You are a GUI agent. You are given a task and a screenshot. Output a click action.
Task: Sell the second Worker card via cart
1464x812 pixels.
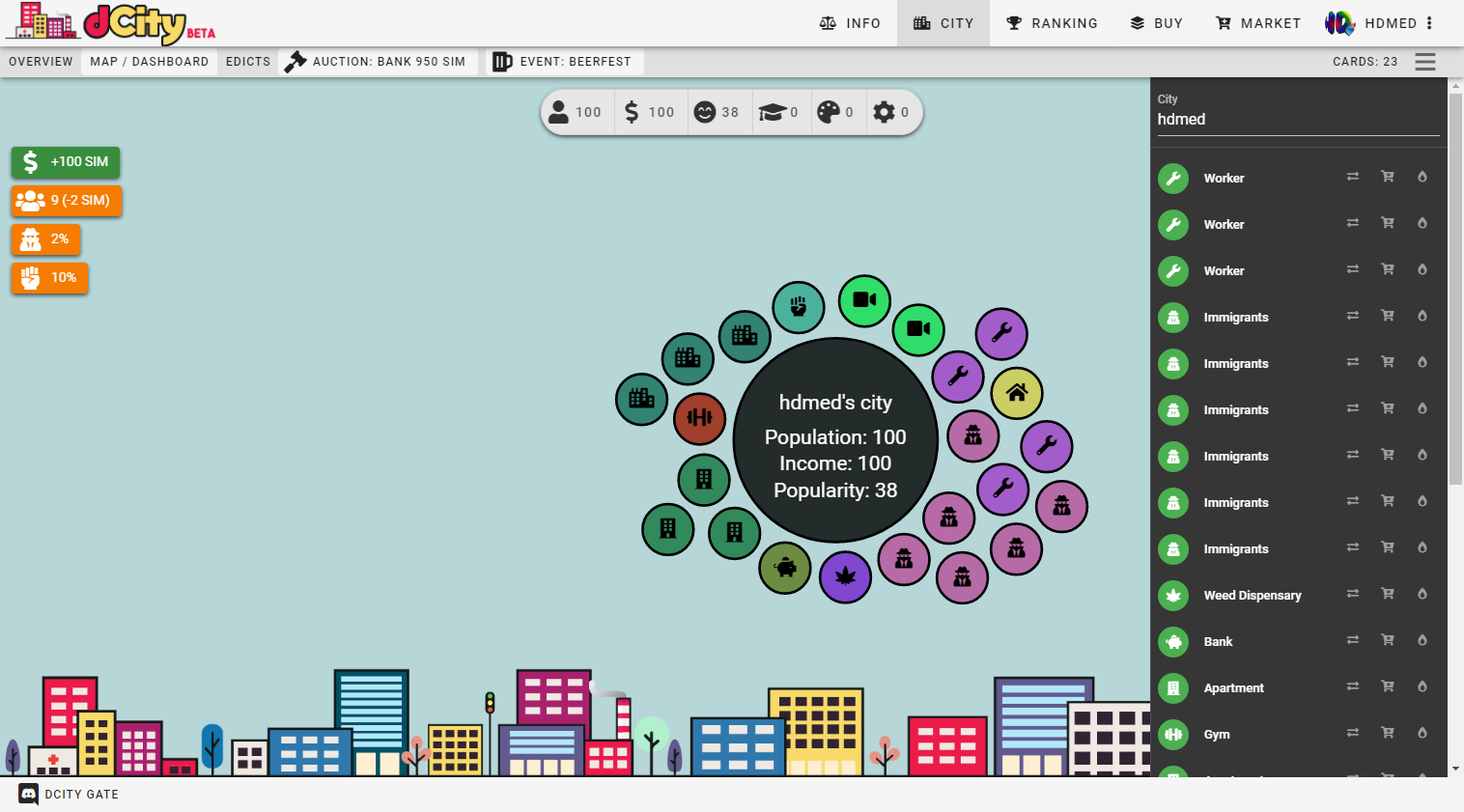coord(1388,223)
